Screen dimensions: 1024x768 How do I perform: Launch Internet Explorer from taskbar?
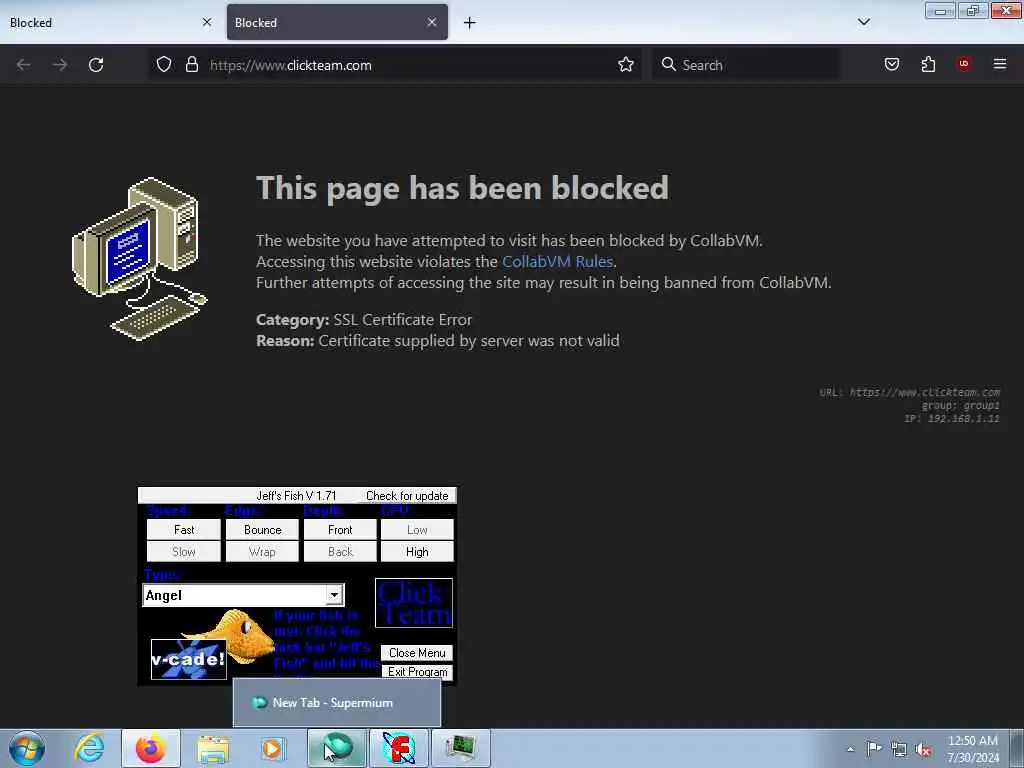89,748
